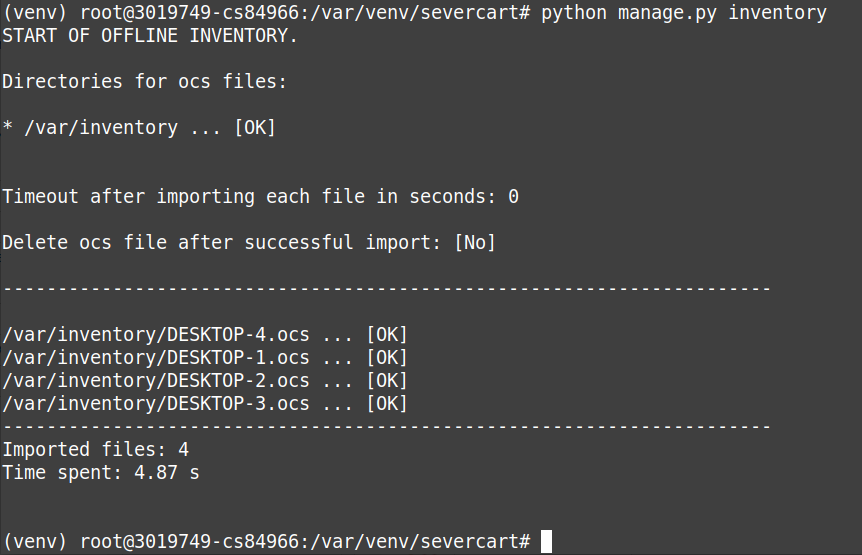This screenshot has height=555, width=862.
Task: Click the '/var/inventory/DESKTOP-1.ocs' file path
Action: point(156,358)
